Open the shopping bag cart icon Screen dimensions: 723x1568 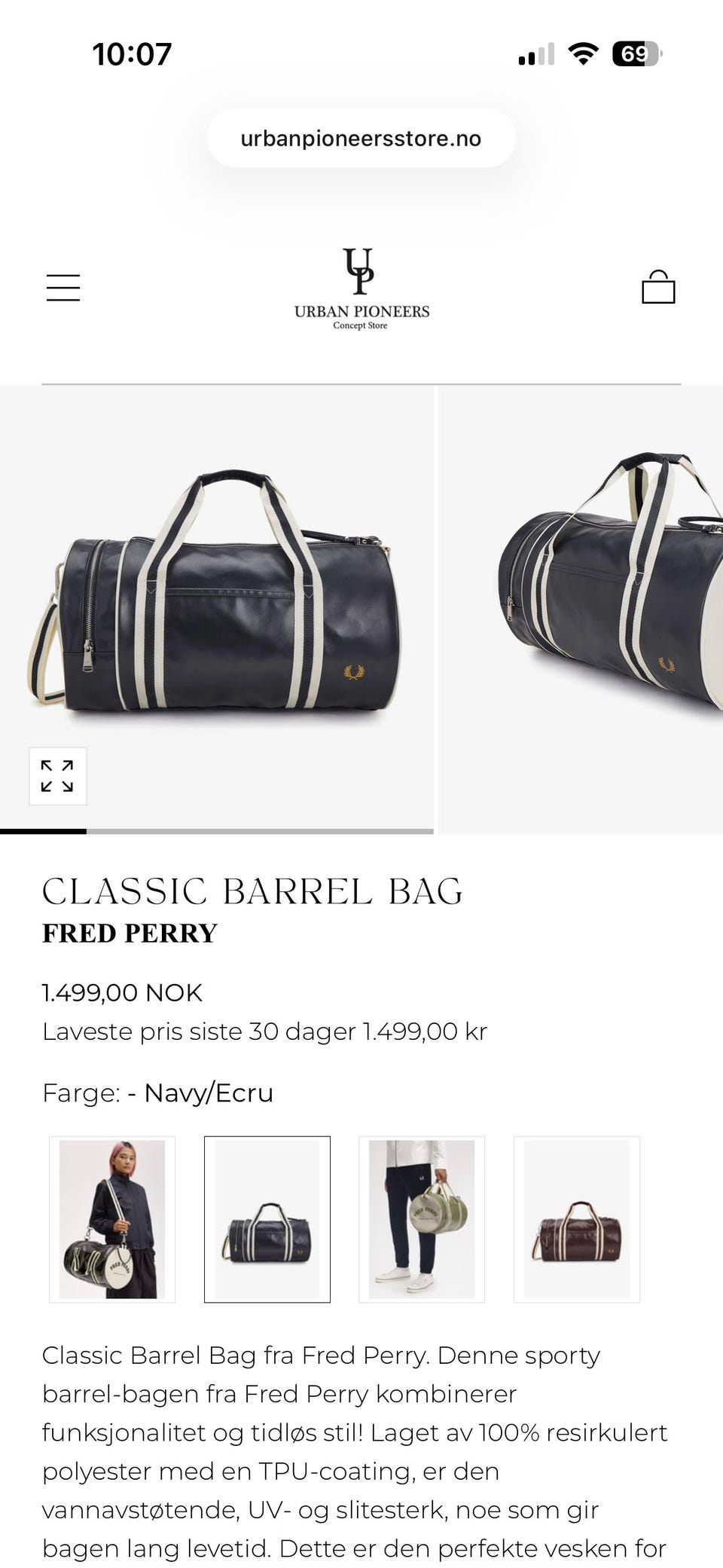658,287
